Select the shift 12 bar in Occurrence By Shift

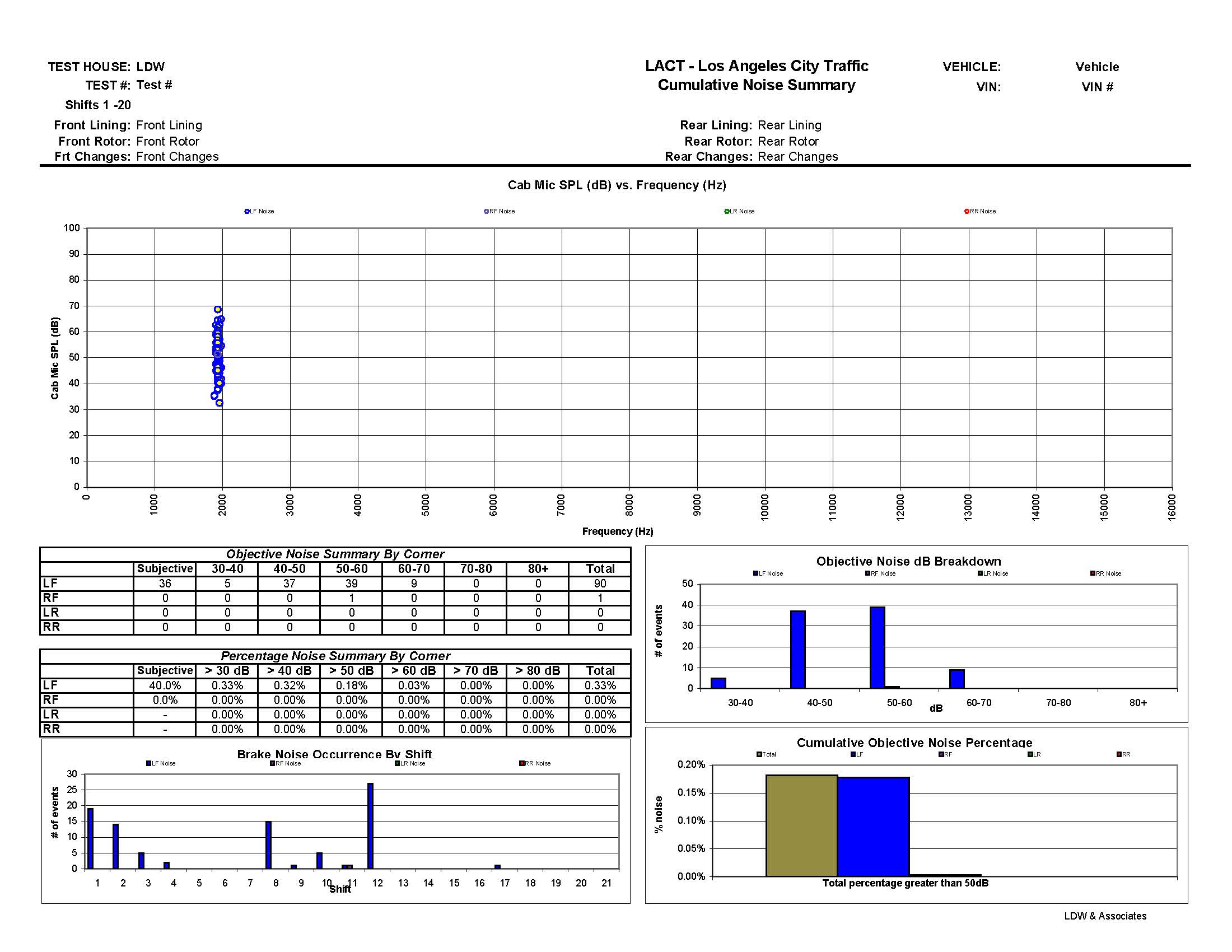pyautogui.click(x=370, y=825)
